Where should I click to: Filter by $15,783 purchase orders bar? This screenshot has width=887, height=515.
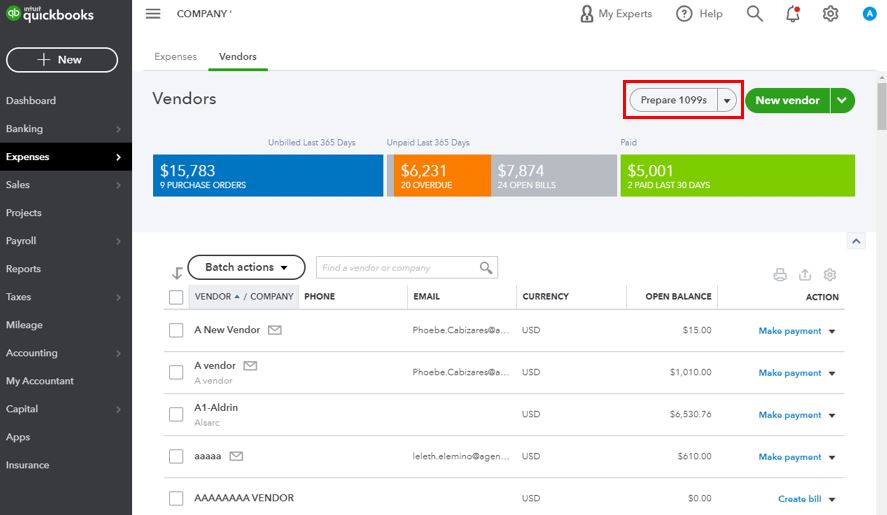268,175
